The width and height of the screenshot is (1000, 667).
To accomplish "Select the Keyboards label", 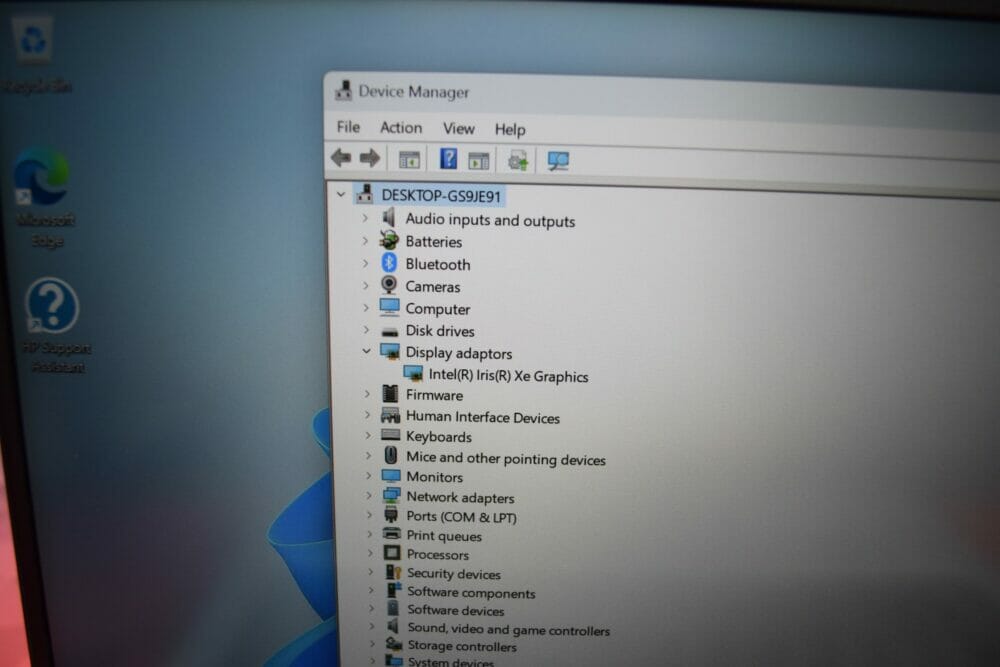I will (439, 437).
